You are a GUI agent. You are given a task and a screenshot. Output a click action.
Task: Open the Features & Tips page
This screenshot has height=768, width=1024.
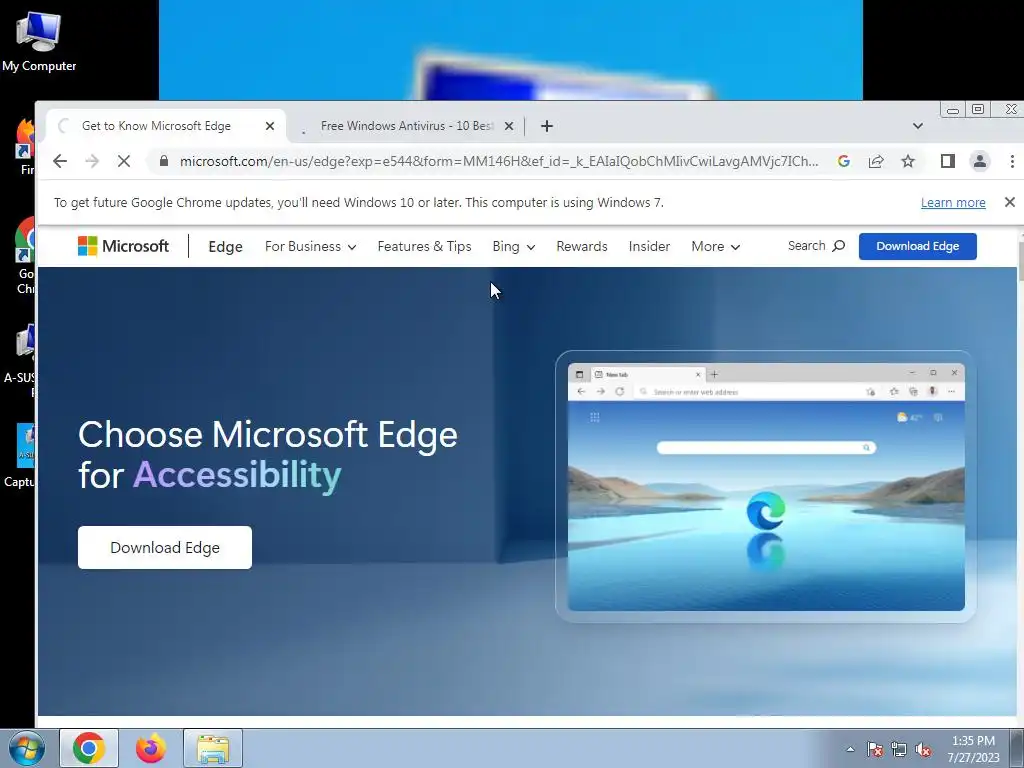(x=424, y=246)
